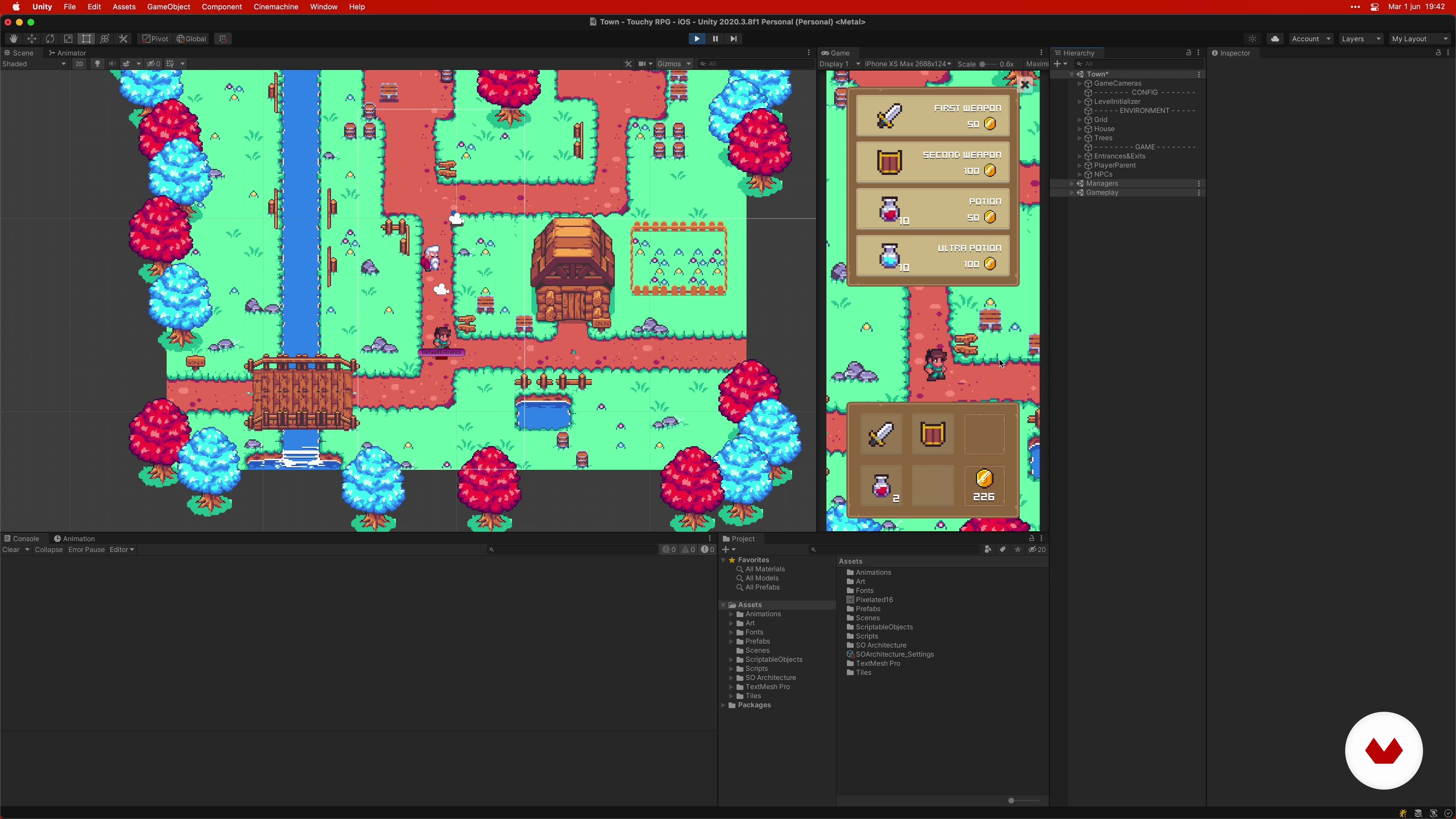Select the Rect transform tool
This screenshot has height=819, width=1456.
[x=86, y=38]
